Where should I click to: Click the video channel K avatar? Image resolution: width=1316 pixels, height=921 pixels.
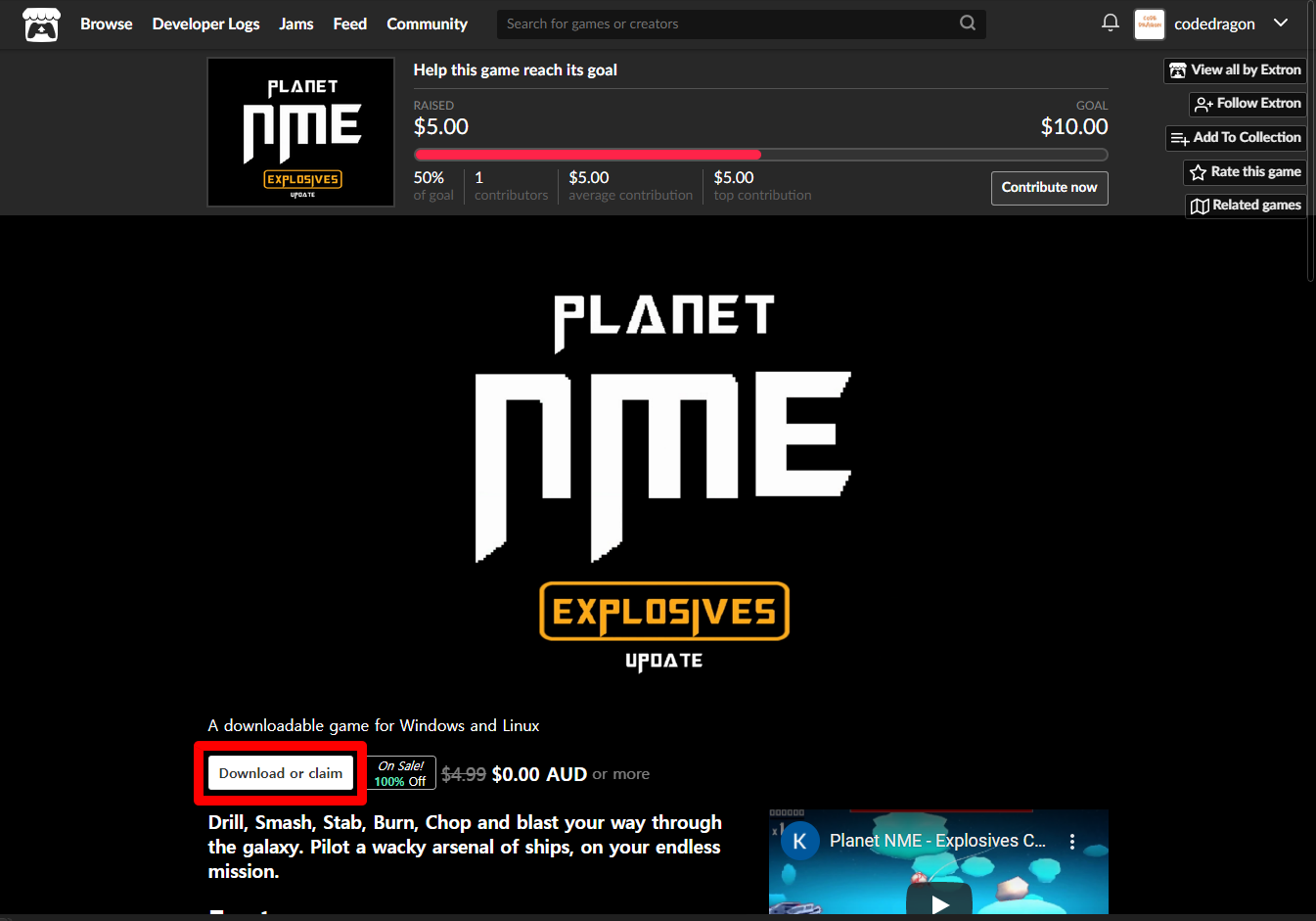(799, 841)
